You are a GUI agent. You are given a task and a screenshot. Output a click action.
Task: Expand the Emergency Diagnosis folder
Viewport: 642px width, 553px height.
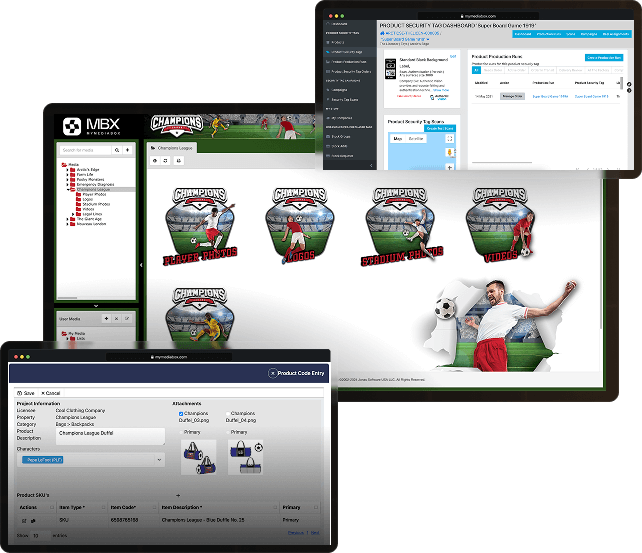pyautogui.click(x=68, y=184)
